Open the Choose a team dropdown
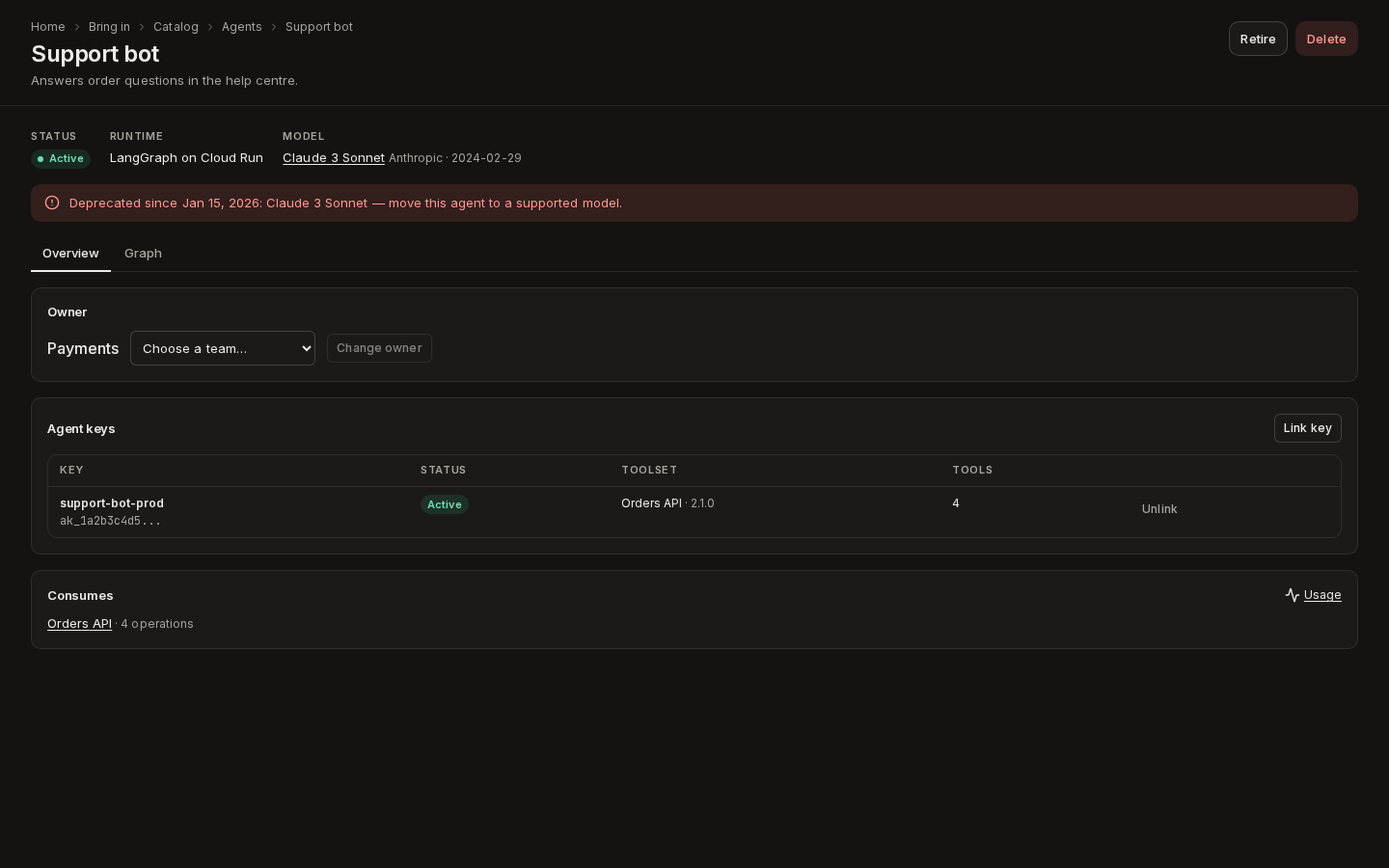1389x868 pixels. (223, 348)
